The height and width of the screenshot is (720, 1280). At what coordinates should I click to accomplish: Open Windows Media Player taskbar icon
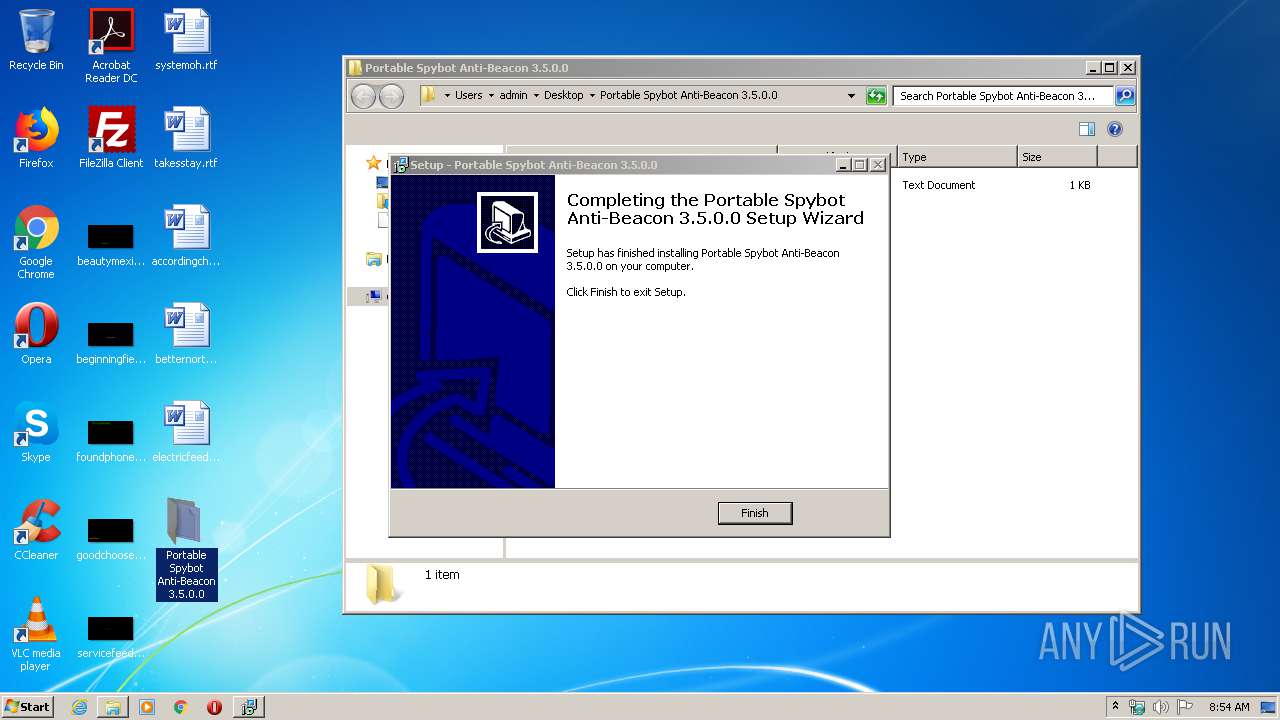(147, 707)
